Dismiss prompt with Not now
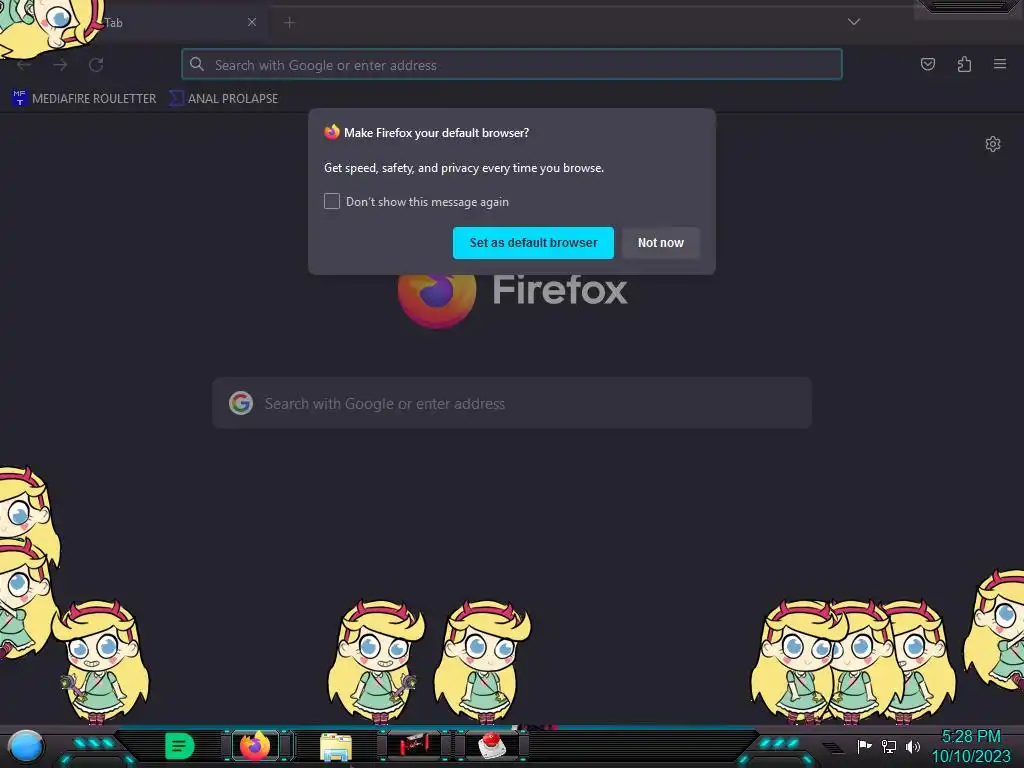Viewport: 1024px width, 768px height. point(660,243)
